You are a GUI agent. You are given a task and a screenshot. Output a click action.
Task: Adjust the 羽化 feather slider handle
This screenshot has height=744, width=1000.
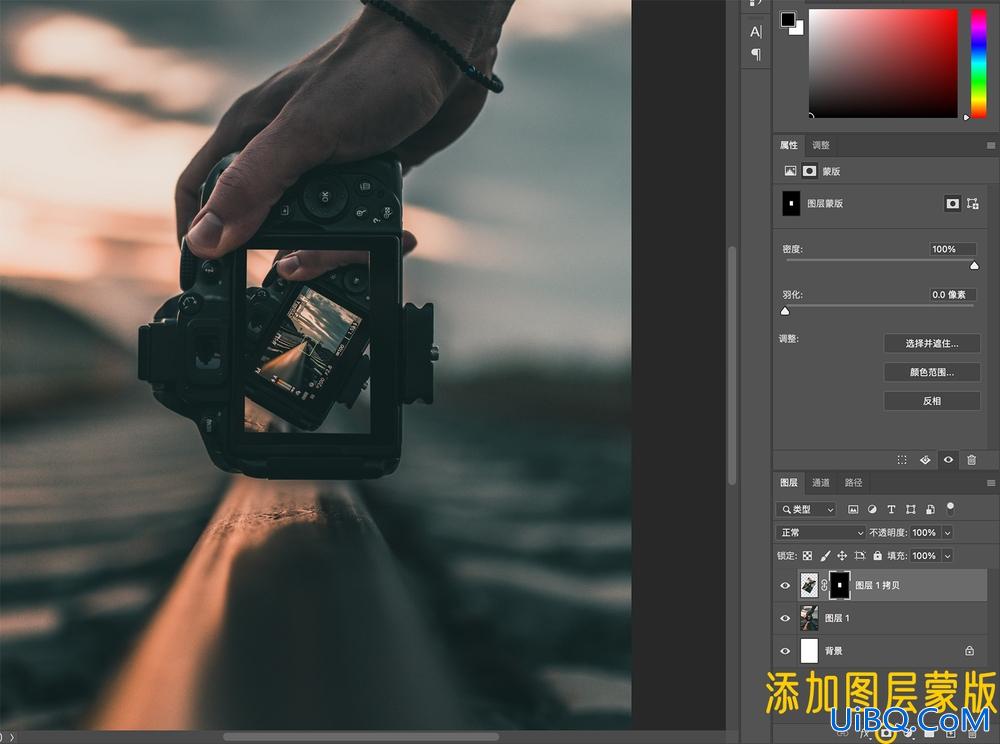click(785, 311)
